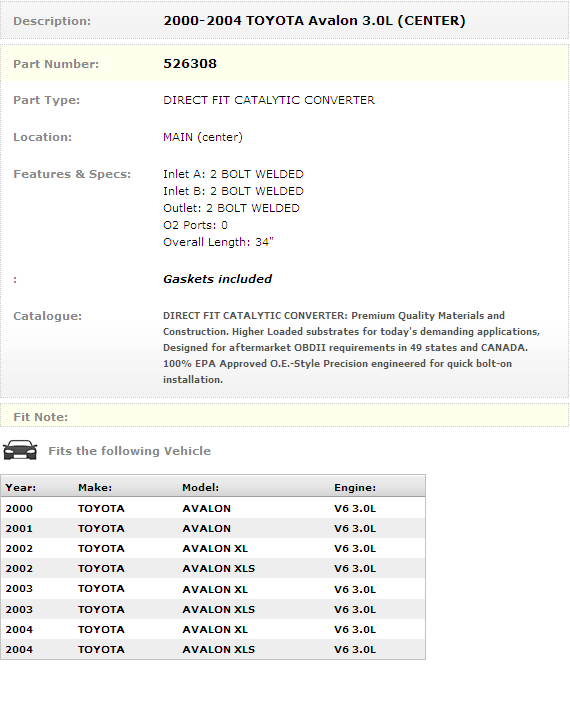Click the Overall Length 34" spec line
Image resolution: width=570 pixels, height=718 pixels.
218,242
